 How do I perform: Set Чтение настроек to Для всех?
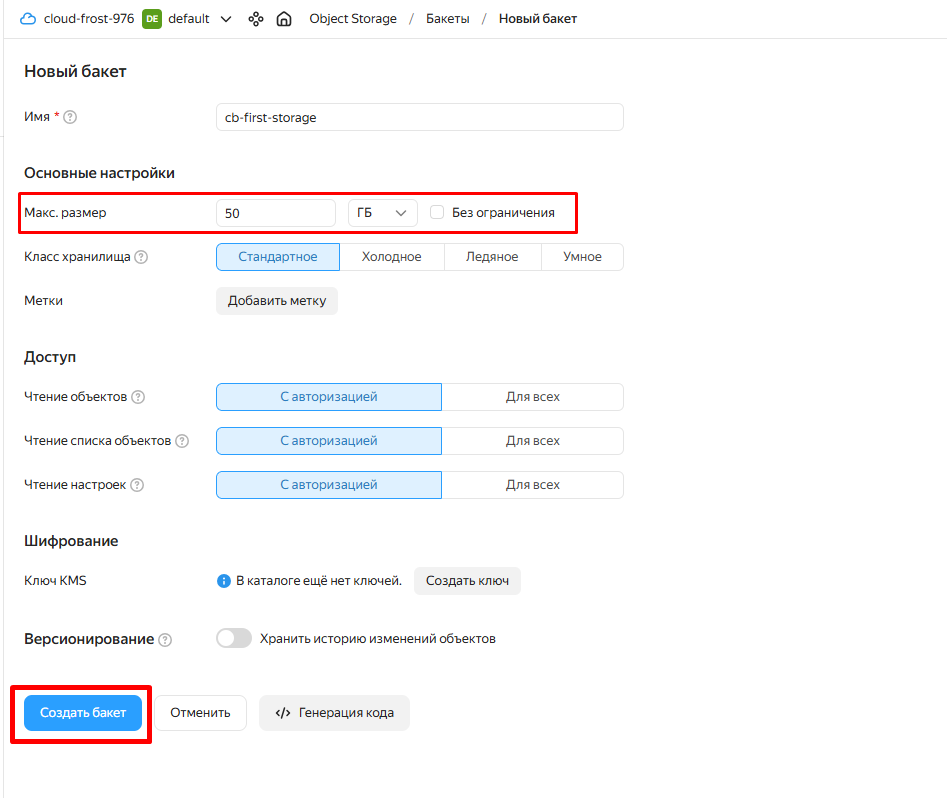tap(533, 485)
